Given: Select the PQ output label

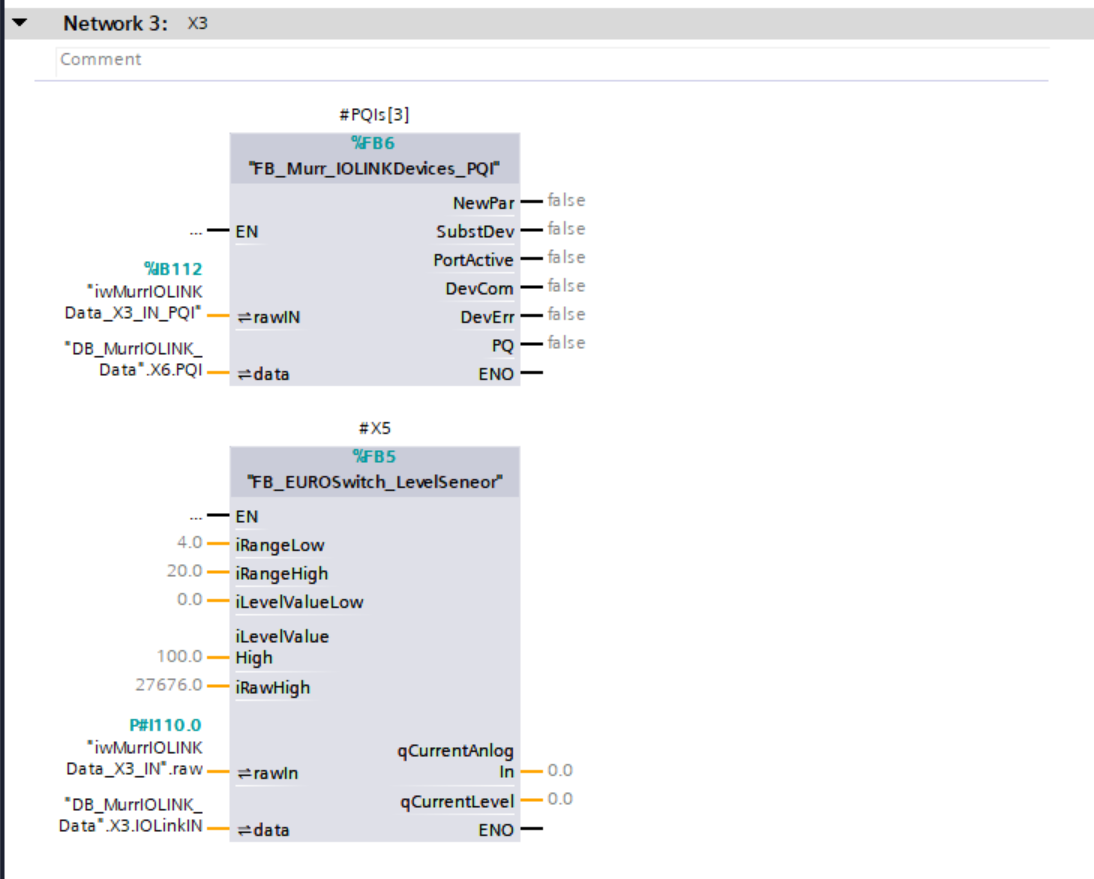Looking at the screenshot, I should pos(502,346).
